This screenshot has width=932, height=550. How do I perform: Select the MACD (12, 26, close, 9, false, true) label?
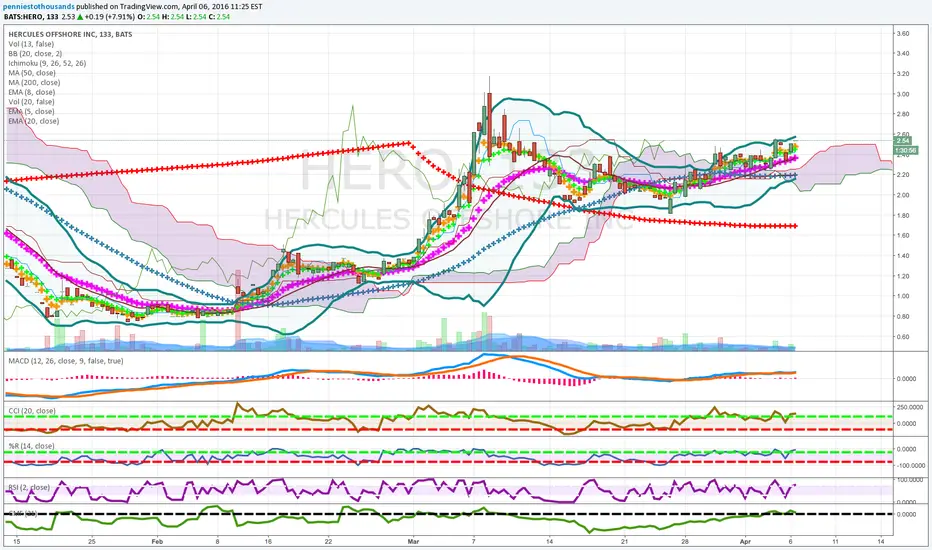[65, 361]
